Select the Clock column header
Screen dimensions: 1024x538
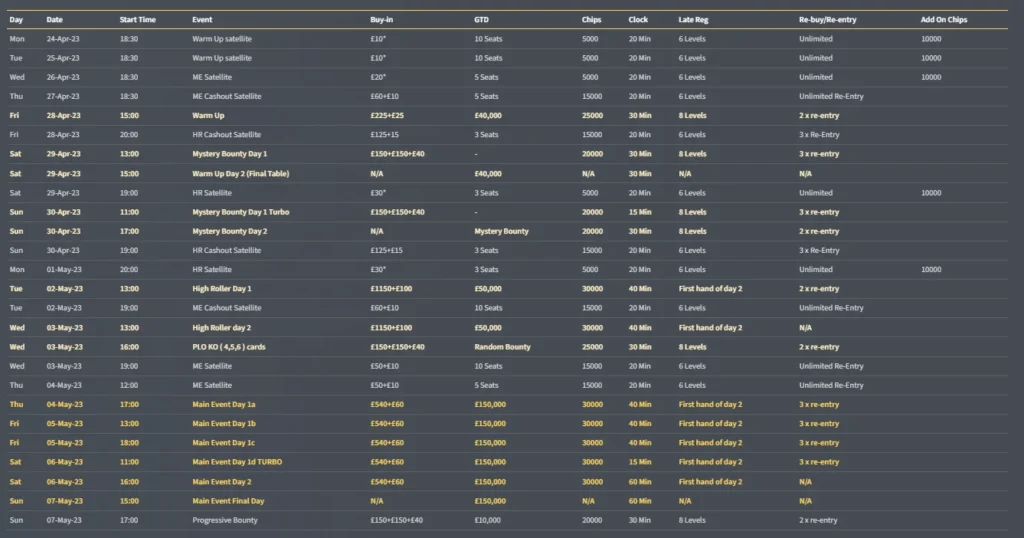point(638,20)
